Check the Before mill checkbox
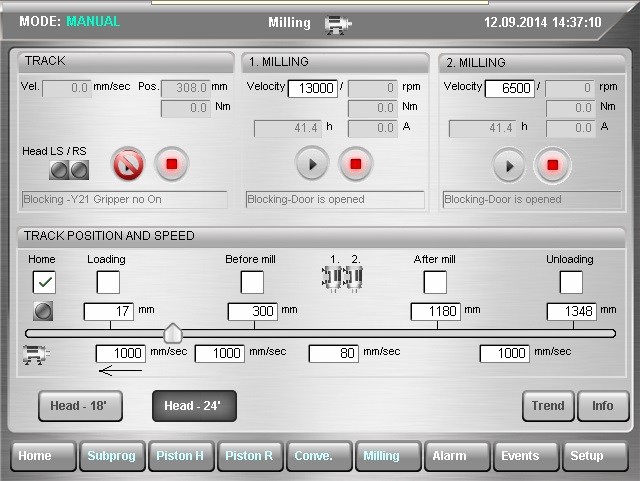Image resolution: width=640 pixels, height=481 pixels. click(x=252, y=282)
